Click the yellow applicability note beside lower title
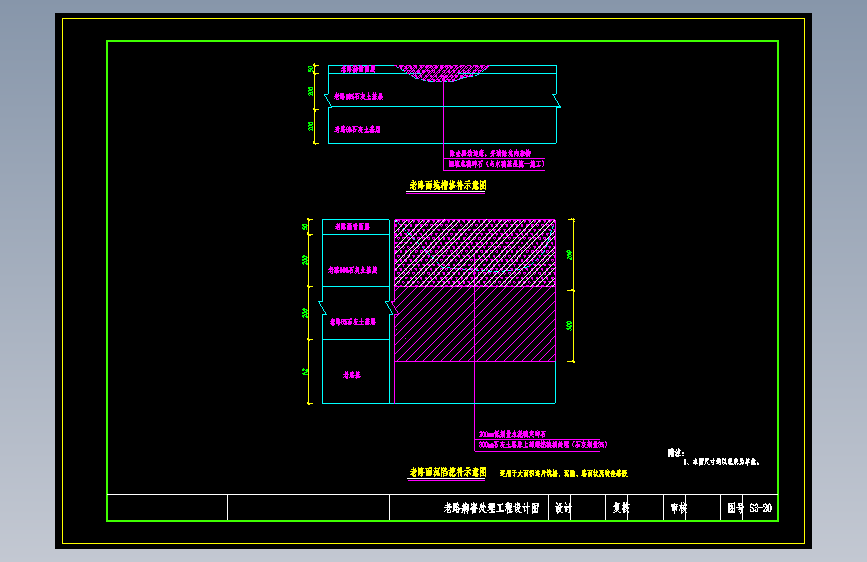This screenshot has height=562, width=867. click(563, 473)
